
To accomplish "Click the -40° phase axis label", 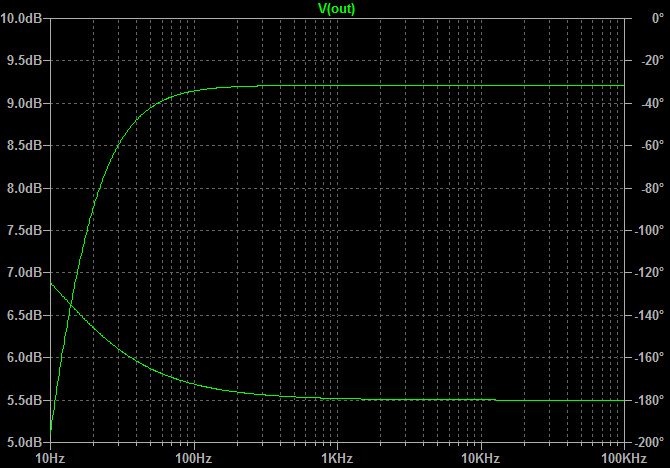I will point(653,103).
